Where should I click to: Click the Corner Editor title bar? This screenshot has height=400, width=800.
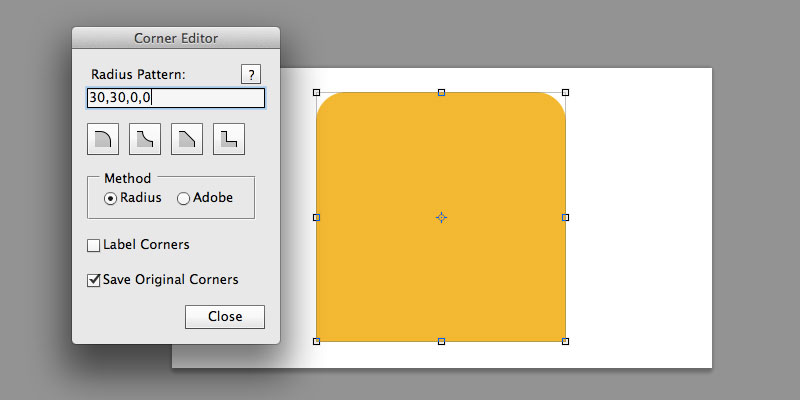point(176,38)
